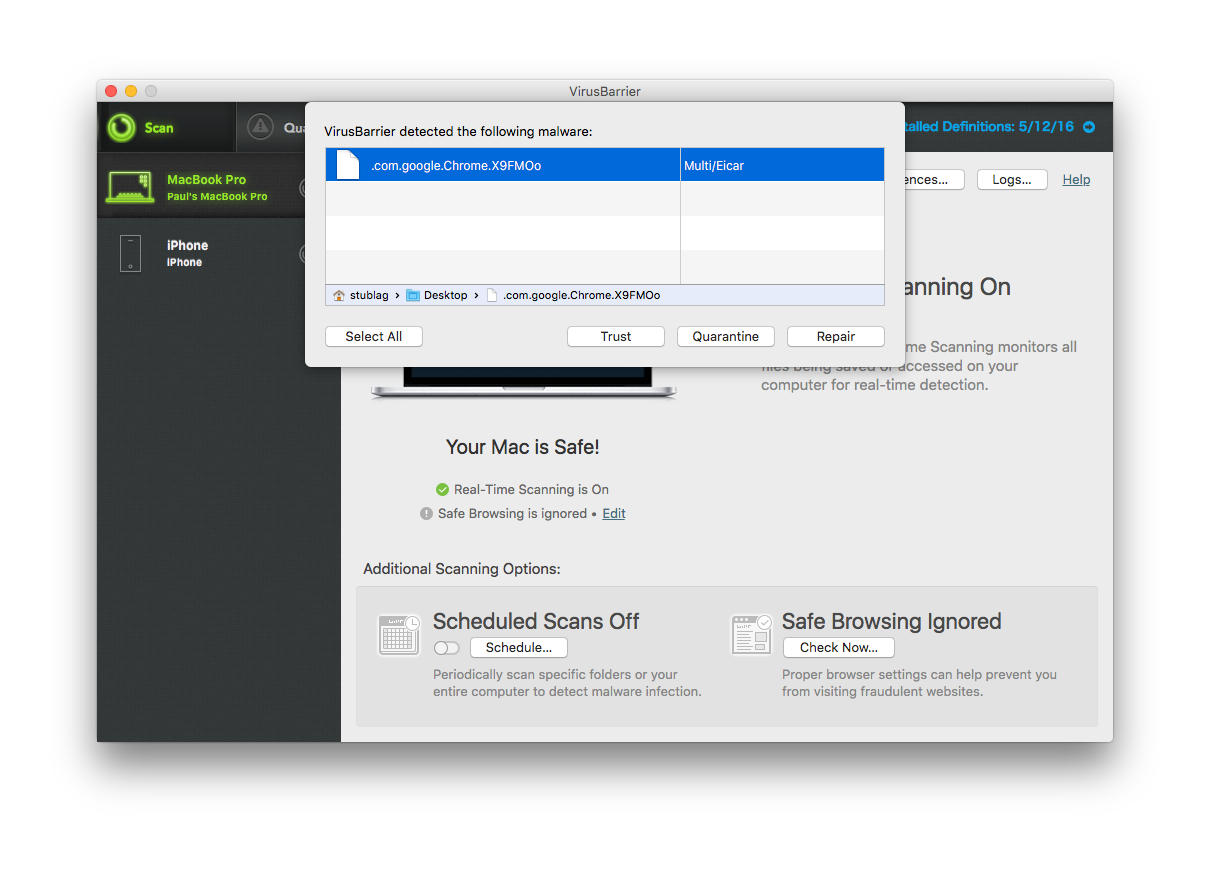1210x870 pixels.
Task: Click the green Scan radar icon
Action: tap(121, 127)
